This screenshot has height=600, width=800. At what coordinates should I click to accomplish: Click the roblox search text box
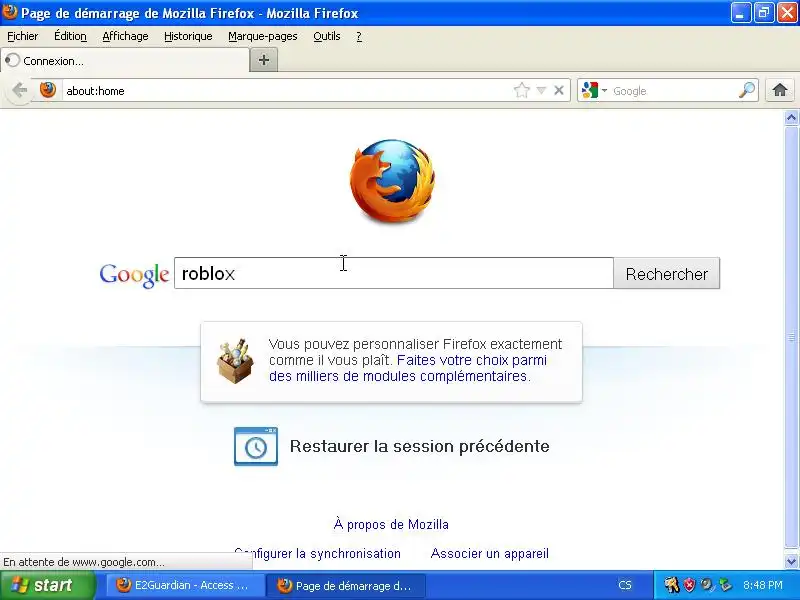click(393, 273)
